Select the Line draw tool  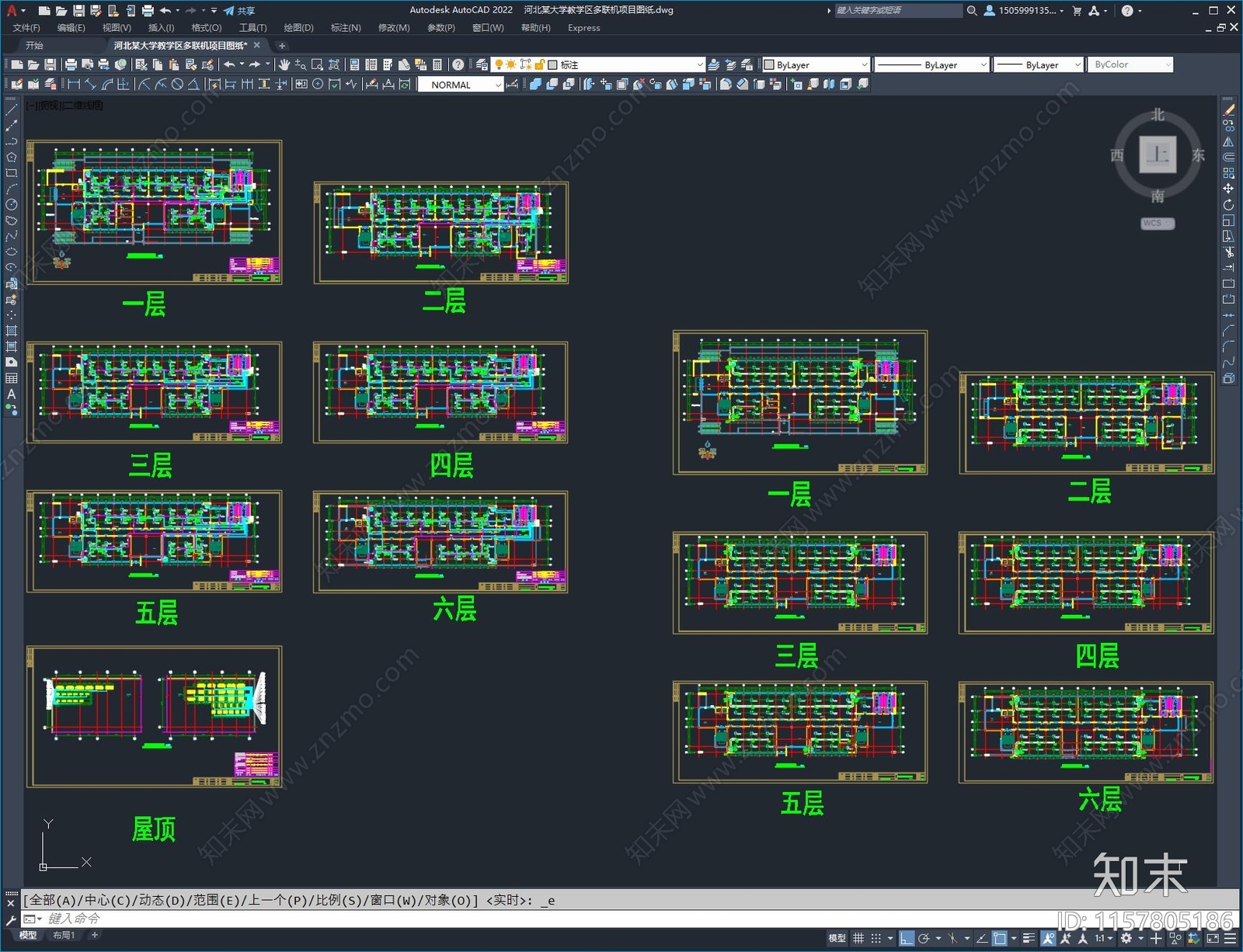[x=11, y=110]
